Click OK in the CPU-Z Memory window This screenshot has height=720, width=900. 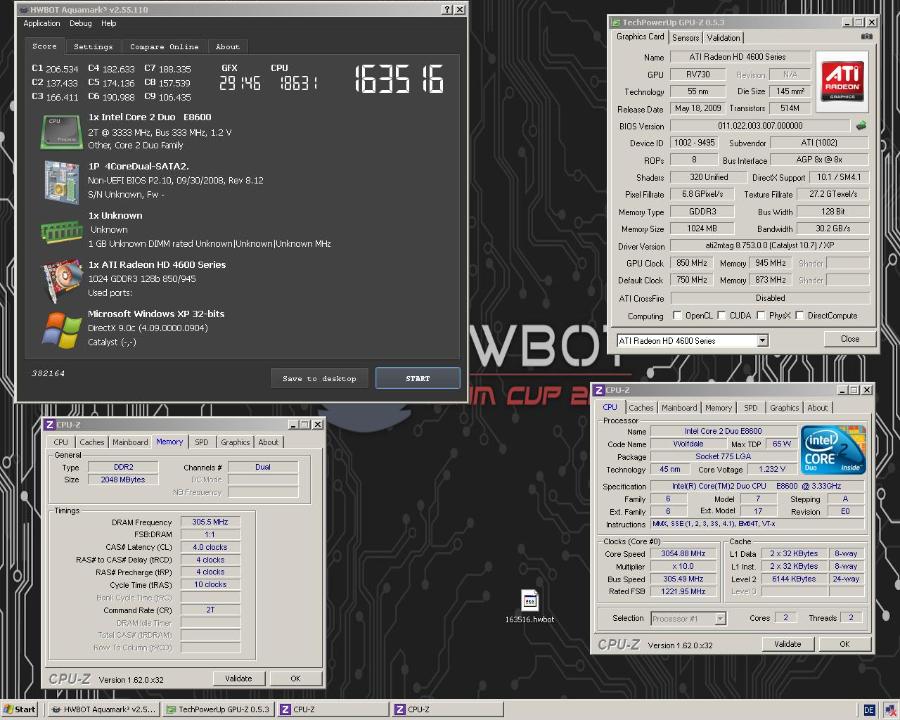(295, 678)
